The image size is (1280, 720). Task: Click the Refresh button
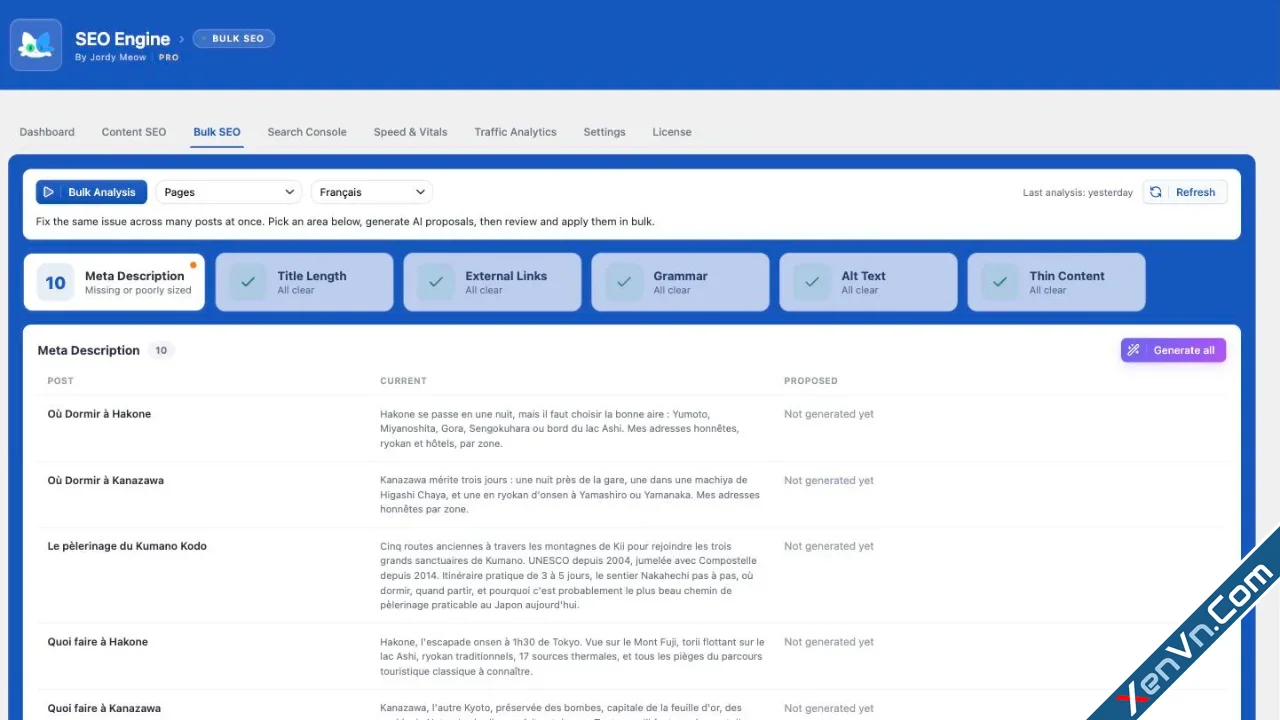[x=1184, y=192]
